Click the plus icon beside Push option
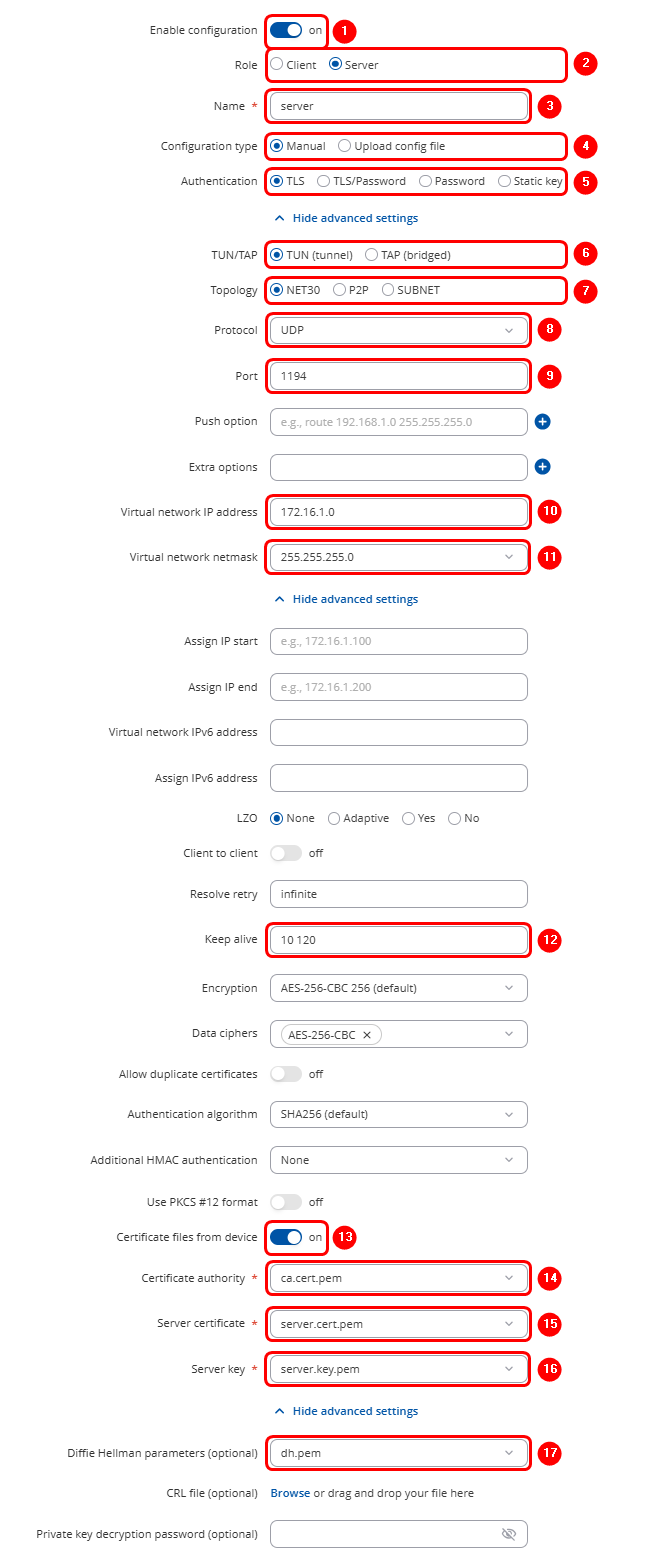The image size is (647, 1557). point(542,422)
